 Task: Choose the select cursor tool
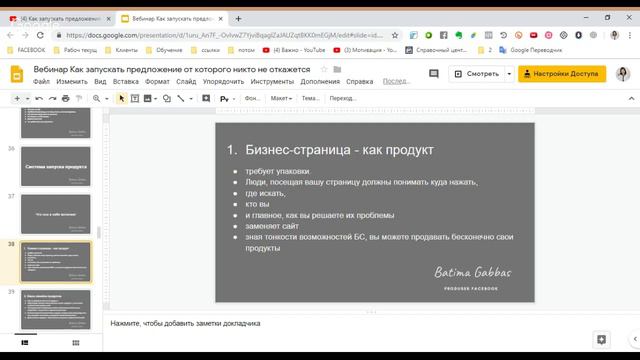coord(121,98)
